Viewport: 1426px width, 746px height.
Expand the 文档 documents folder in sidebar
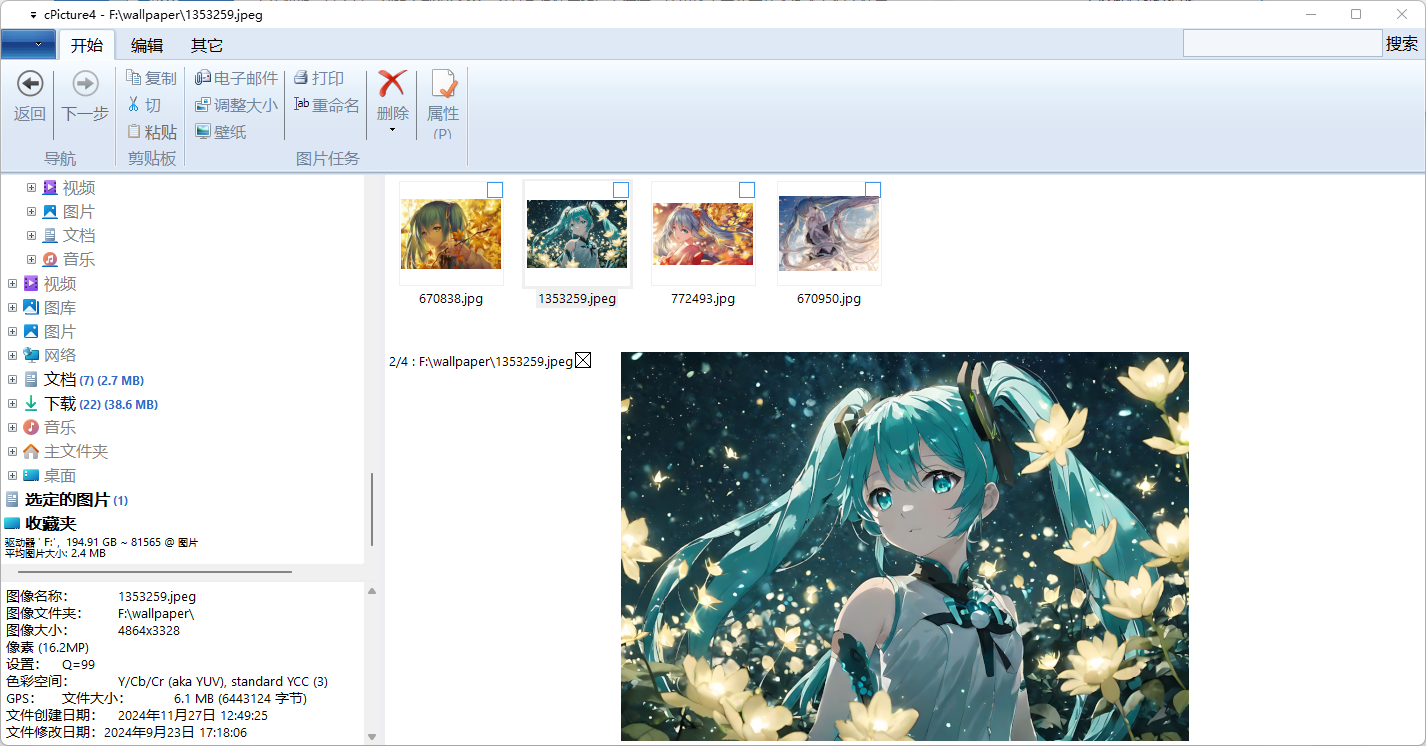click(12, 379)
